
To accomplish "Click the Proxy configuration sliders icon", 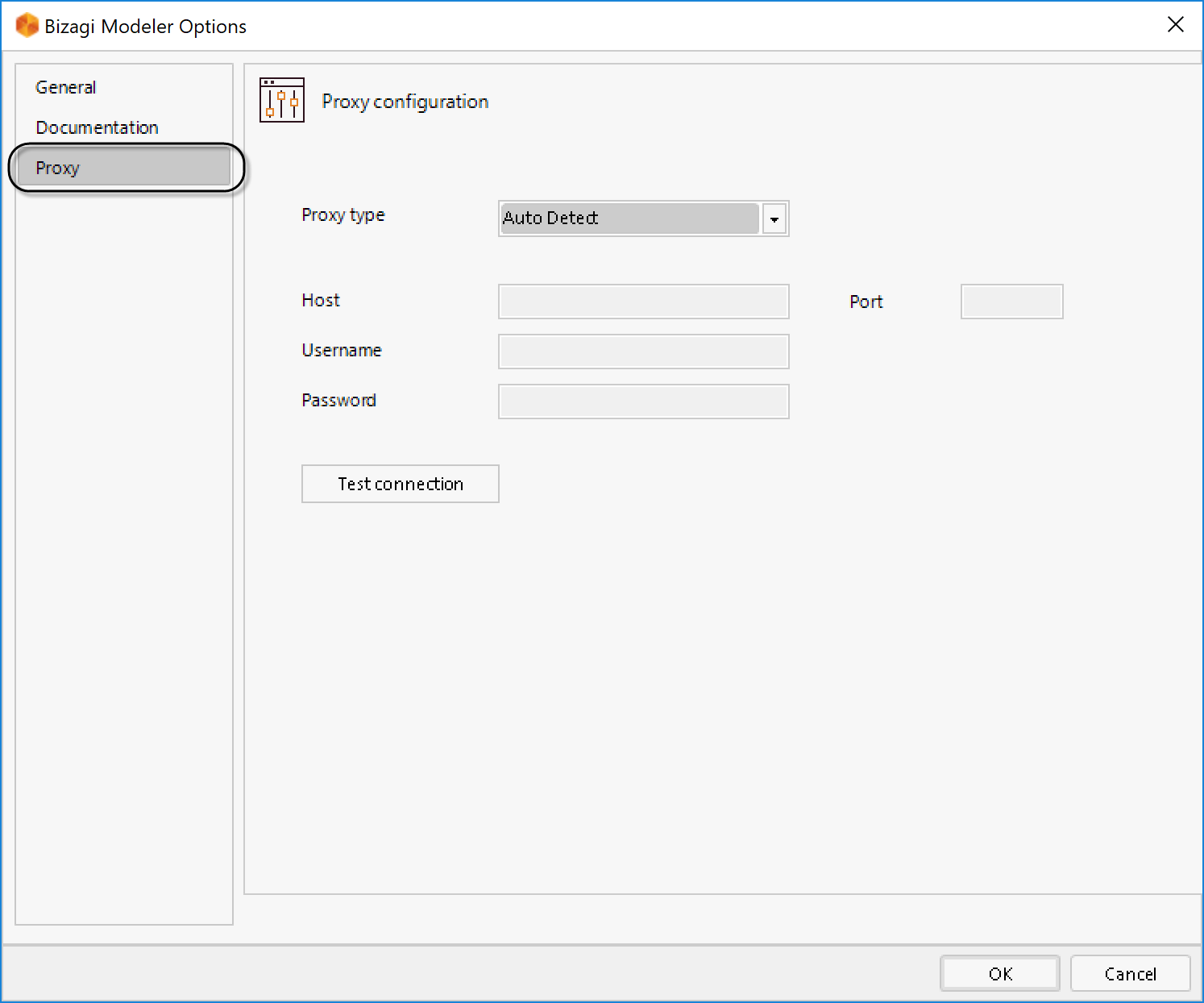I will tap(282, 100).
